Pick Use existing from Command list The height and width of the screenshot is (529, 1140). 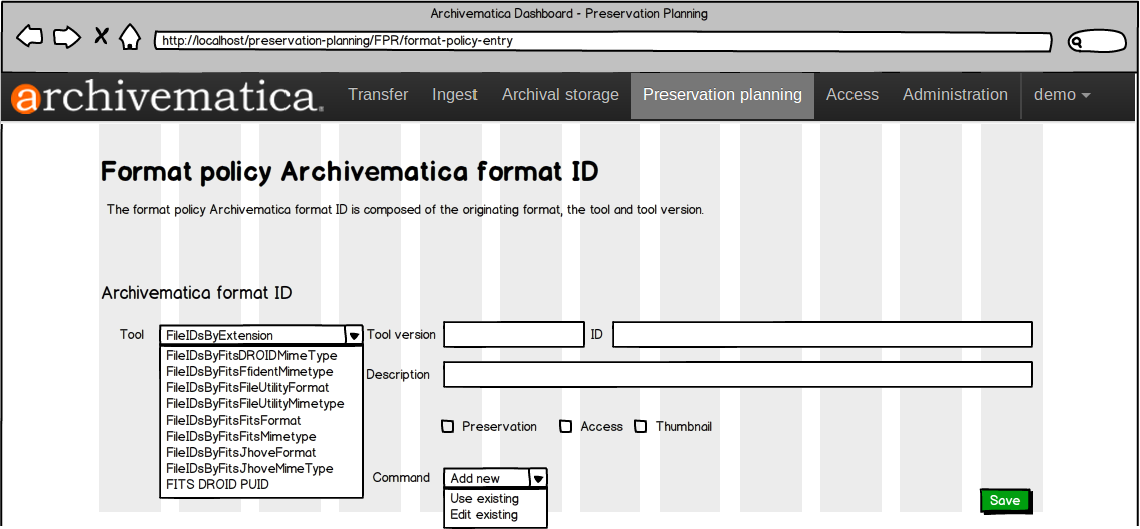click(x=485, y=499)
